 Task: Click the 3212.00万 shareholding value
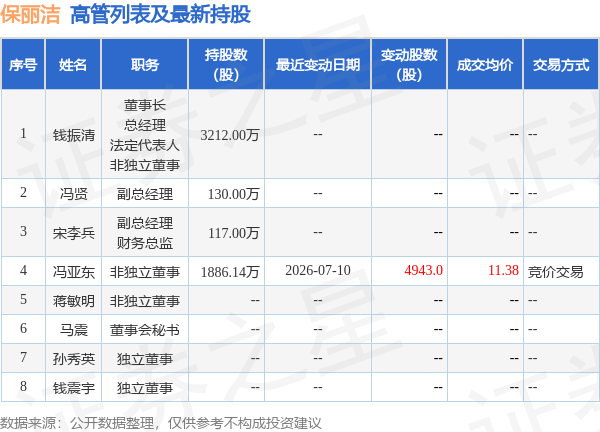tap(230, 135)
